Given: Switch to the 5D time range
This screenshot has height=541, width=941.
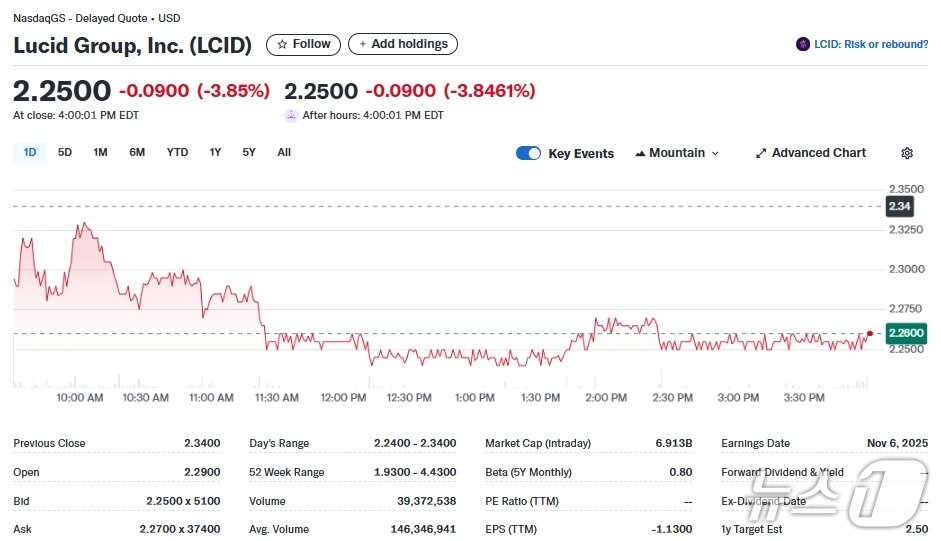Looking at the screenshot, I should coord(65,152).
